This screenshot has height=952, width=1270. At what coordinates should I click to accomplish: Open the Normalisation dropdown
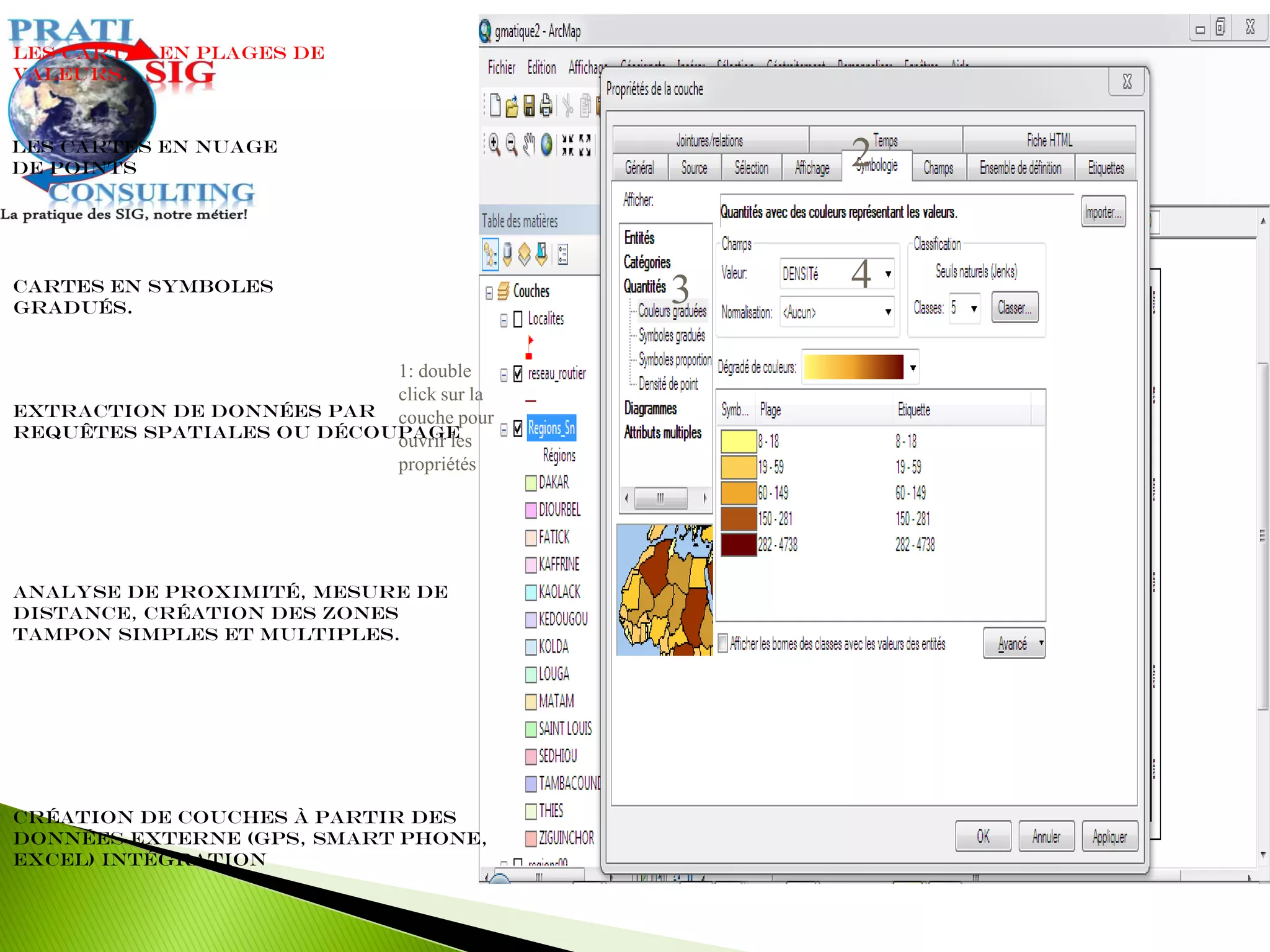pos(888,312)
